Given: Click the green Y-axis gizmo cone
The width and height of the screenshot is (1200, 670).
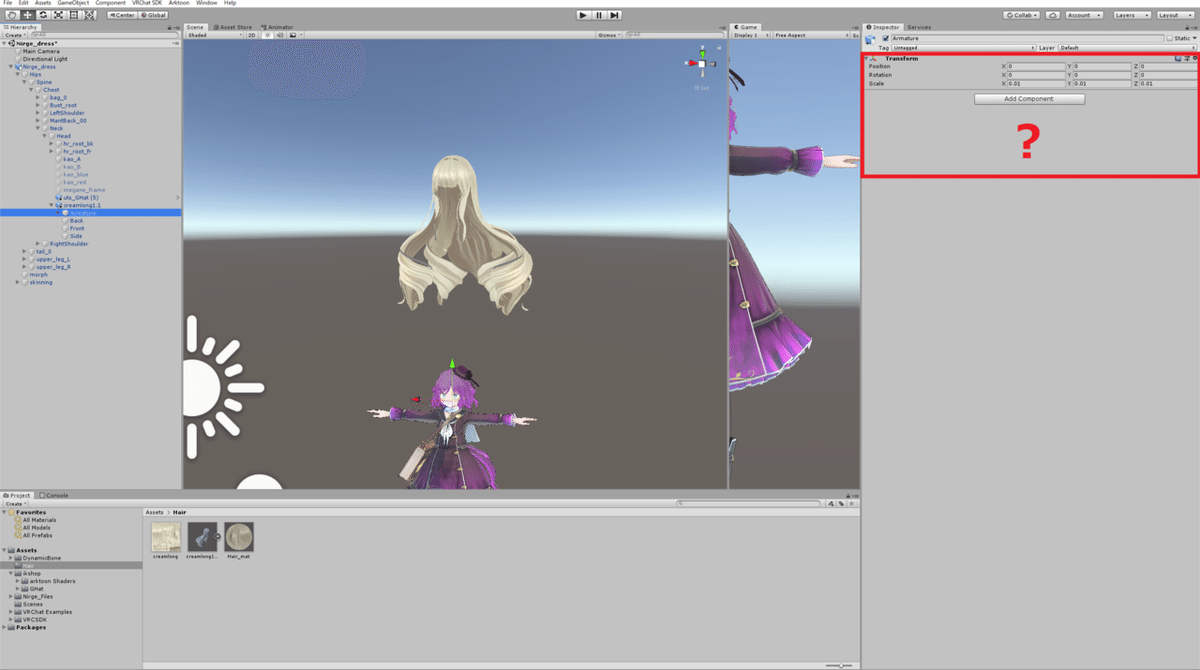Looking at the screenshot, I should click(702, 53).
